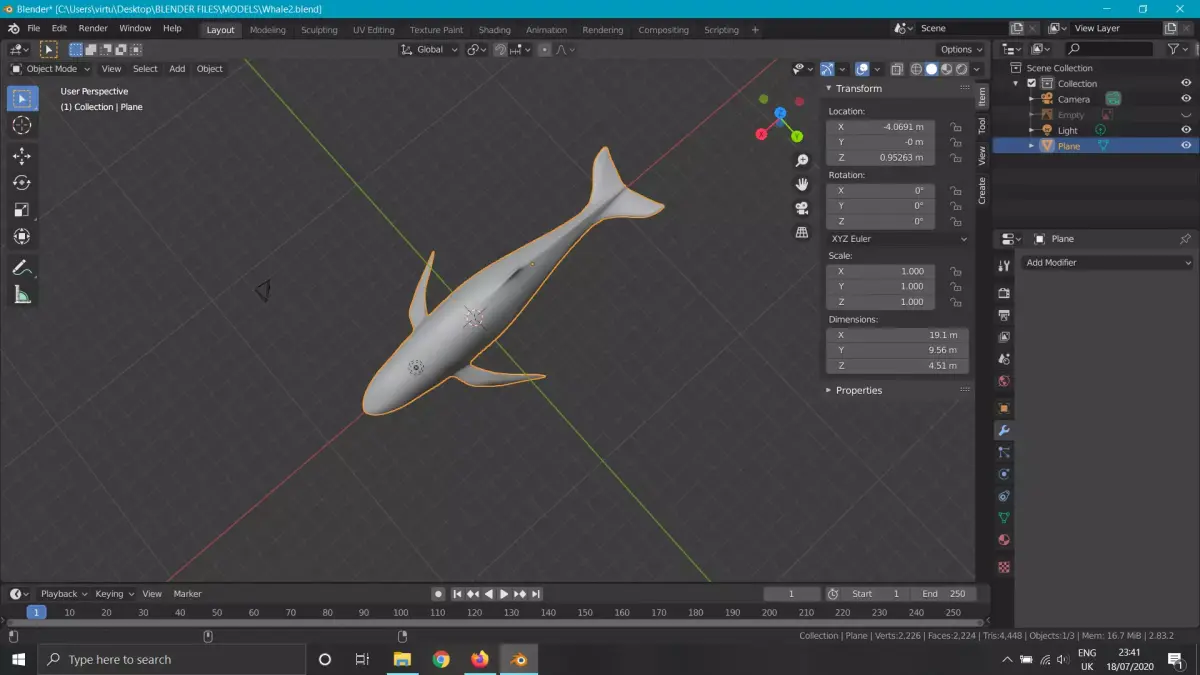The height and width of the screenshot is (675, 1200).
Task: Open the Add Modifier dropdown
Action: 1108,262
